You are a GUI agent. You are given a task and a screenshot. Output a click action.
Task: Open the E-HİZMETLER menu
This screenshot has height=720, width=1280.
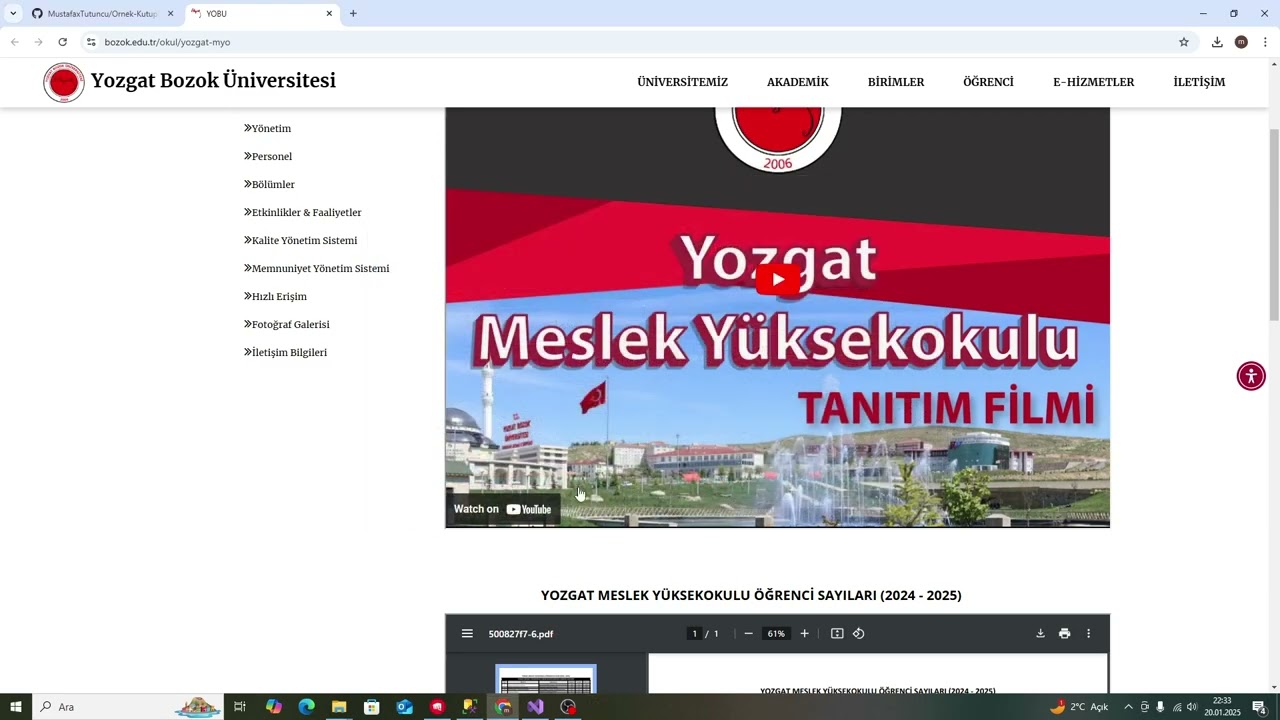coord(1094,82)
